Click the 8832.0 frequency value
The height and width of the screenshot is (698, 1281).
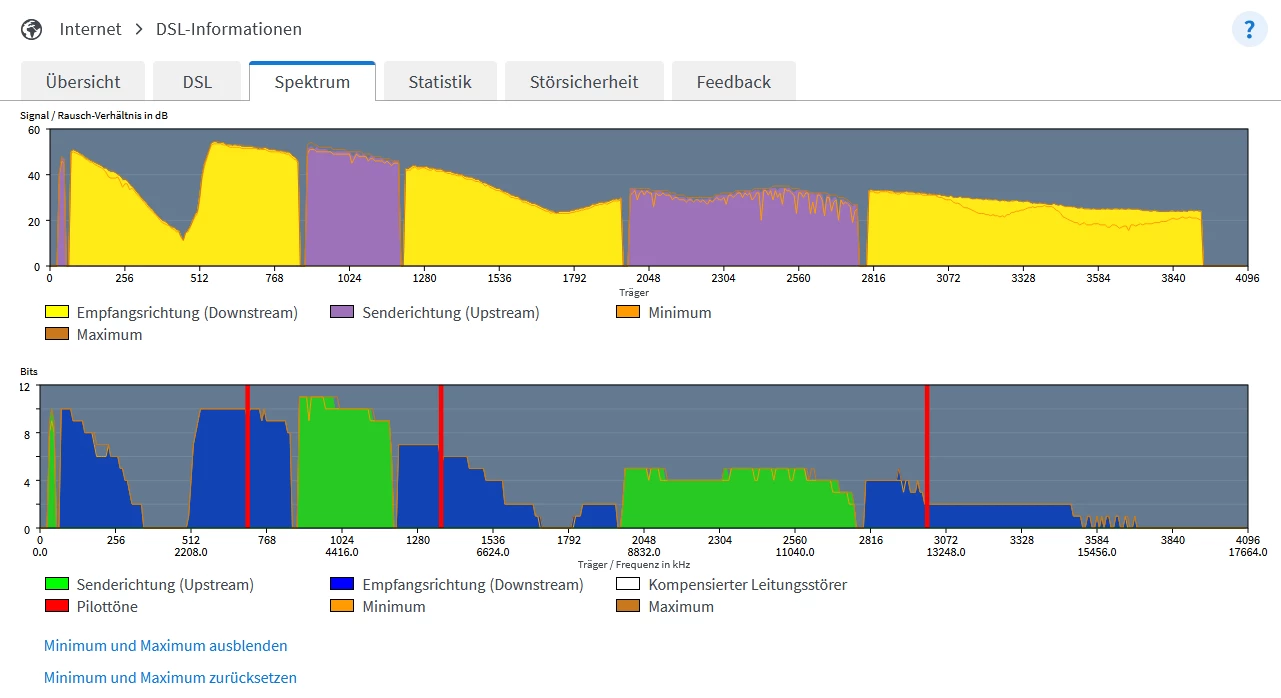644,552
